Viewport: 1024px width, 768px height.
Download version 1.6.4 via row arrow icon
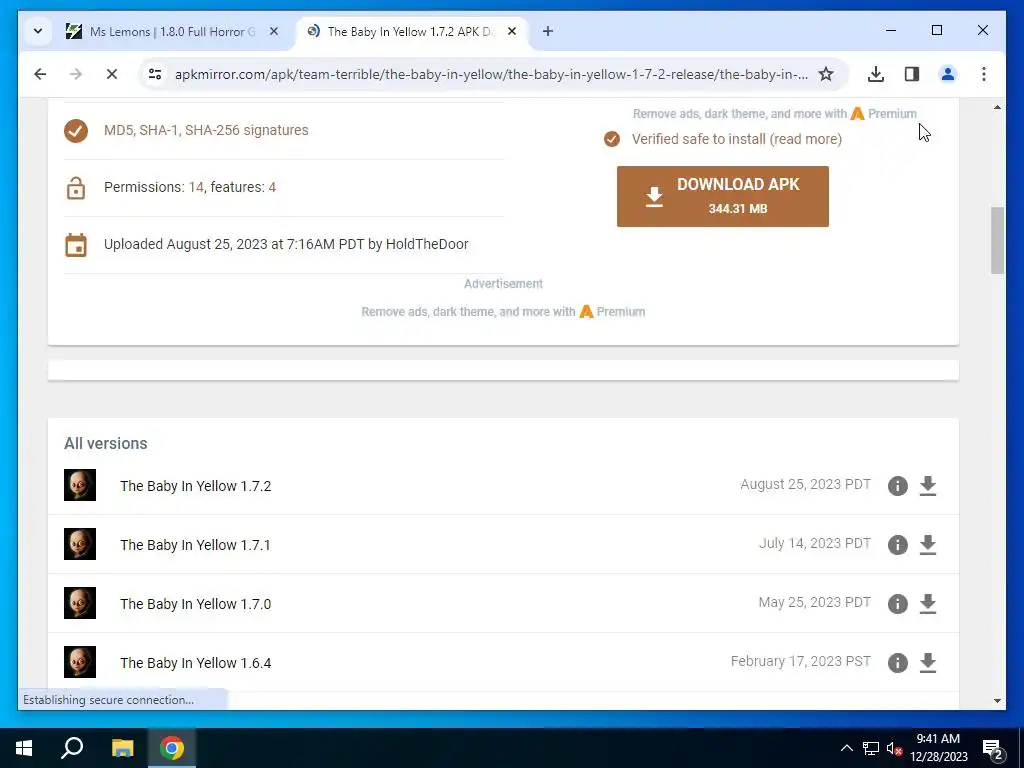[928, 663]
